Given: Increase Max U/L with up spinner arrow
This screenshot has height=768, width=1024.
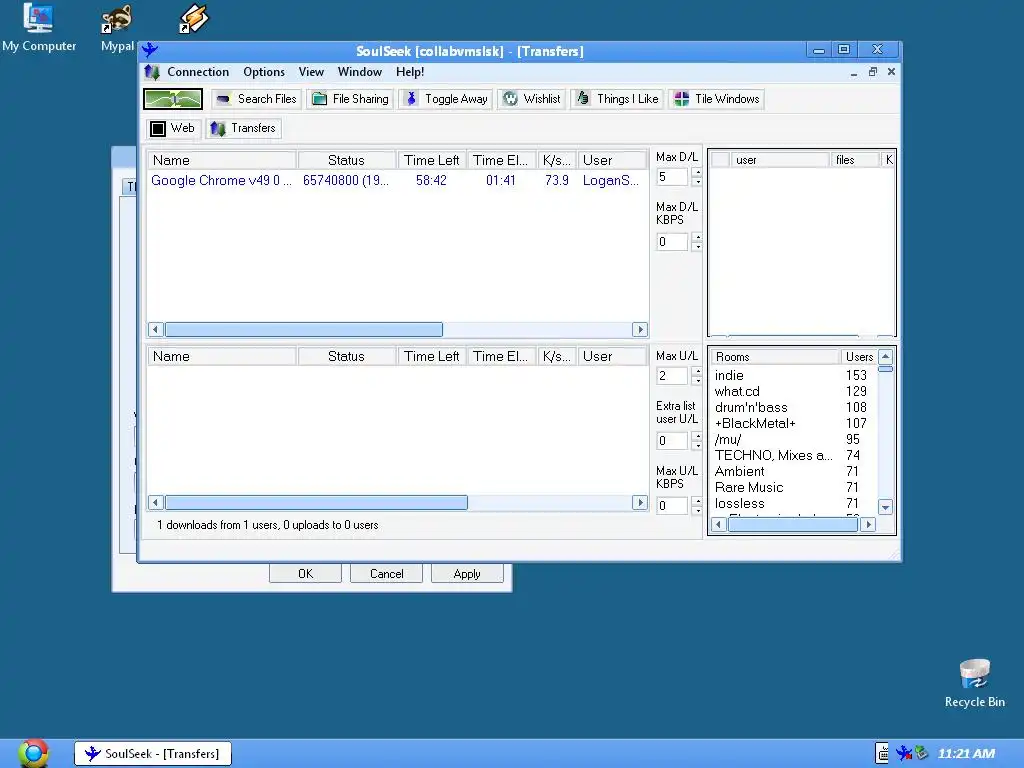Looking at the screenshot, I should [697, 371].
